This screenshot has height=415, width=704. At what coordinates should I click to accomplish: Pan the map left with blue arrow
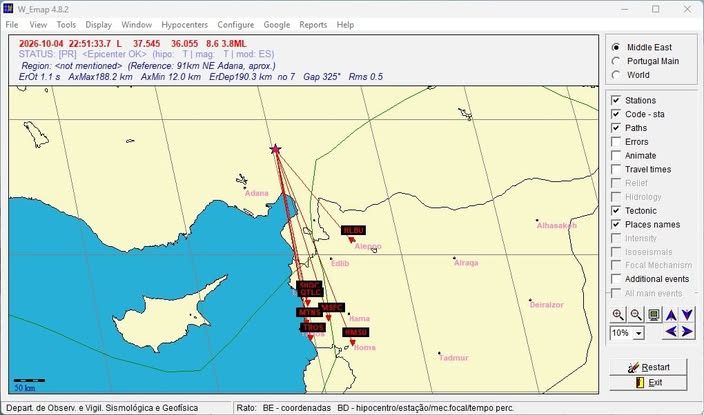pyautogui.click(x=671, y=331)
